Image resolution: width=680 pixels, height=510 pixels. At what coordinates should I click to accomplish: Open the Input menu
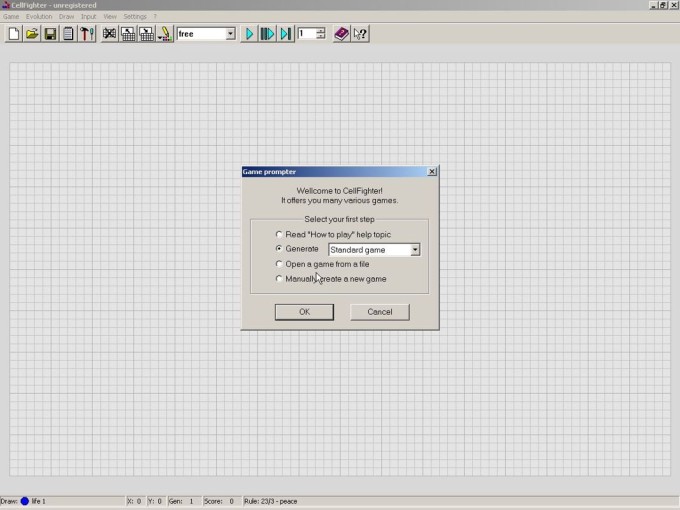pos(88,16)
